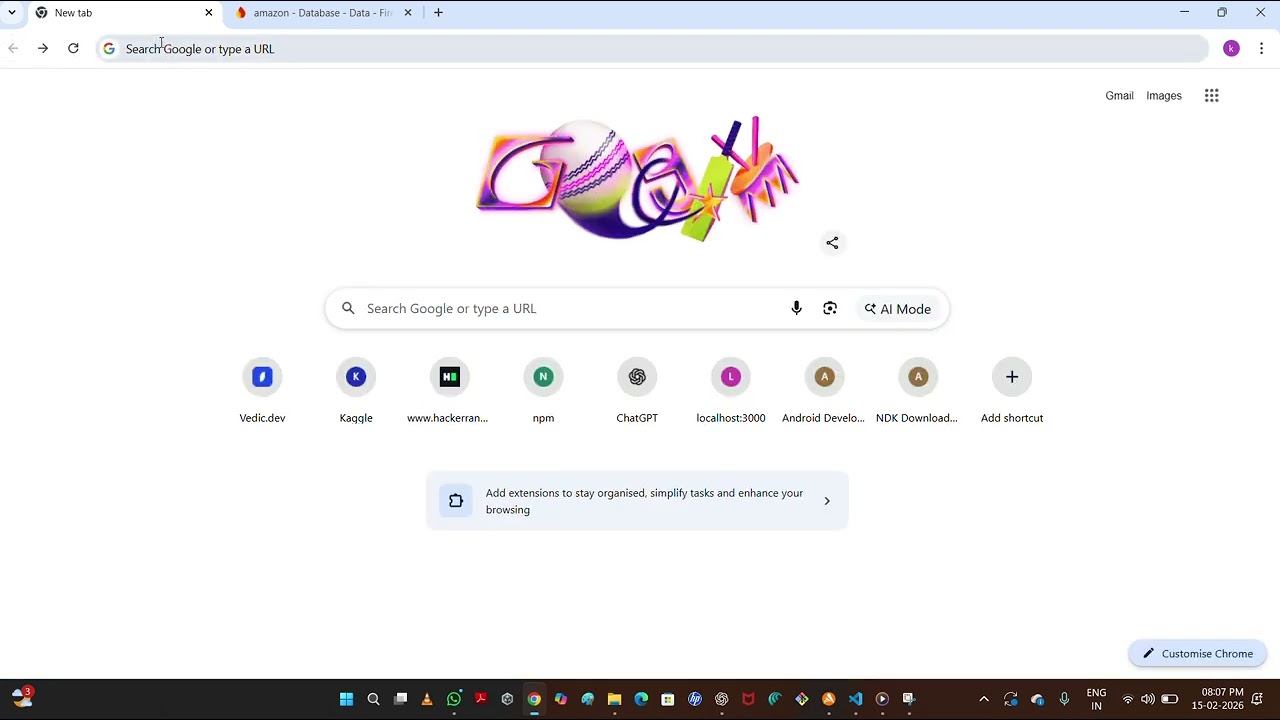Click the magnifier icon in search box
This screenshot has width=1280, height=720.
(348, 309)
